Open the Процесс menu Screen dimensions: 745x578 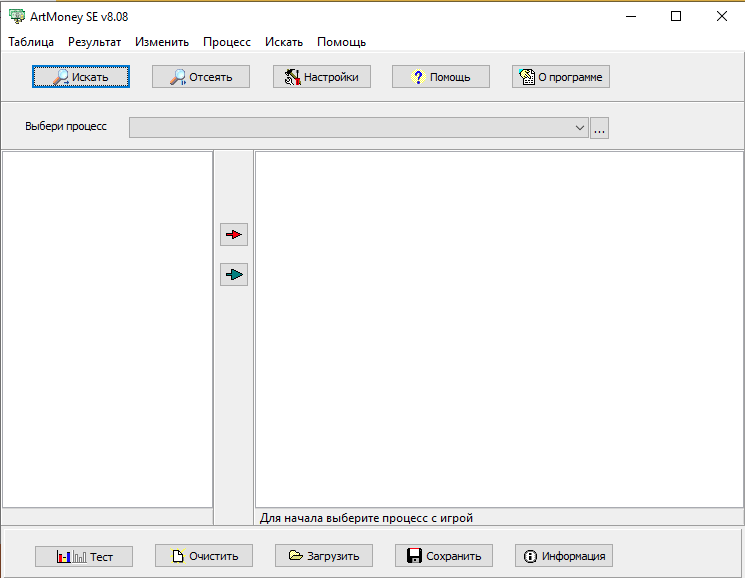pyautogui.click(x=227, y=42)
